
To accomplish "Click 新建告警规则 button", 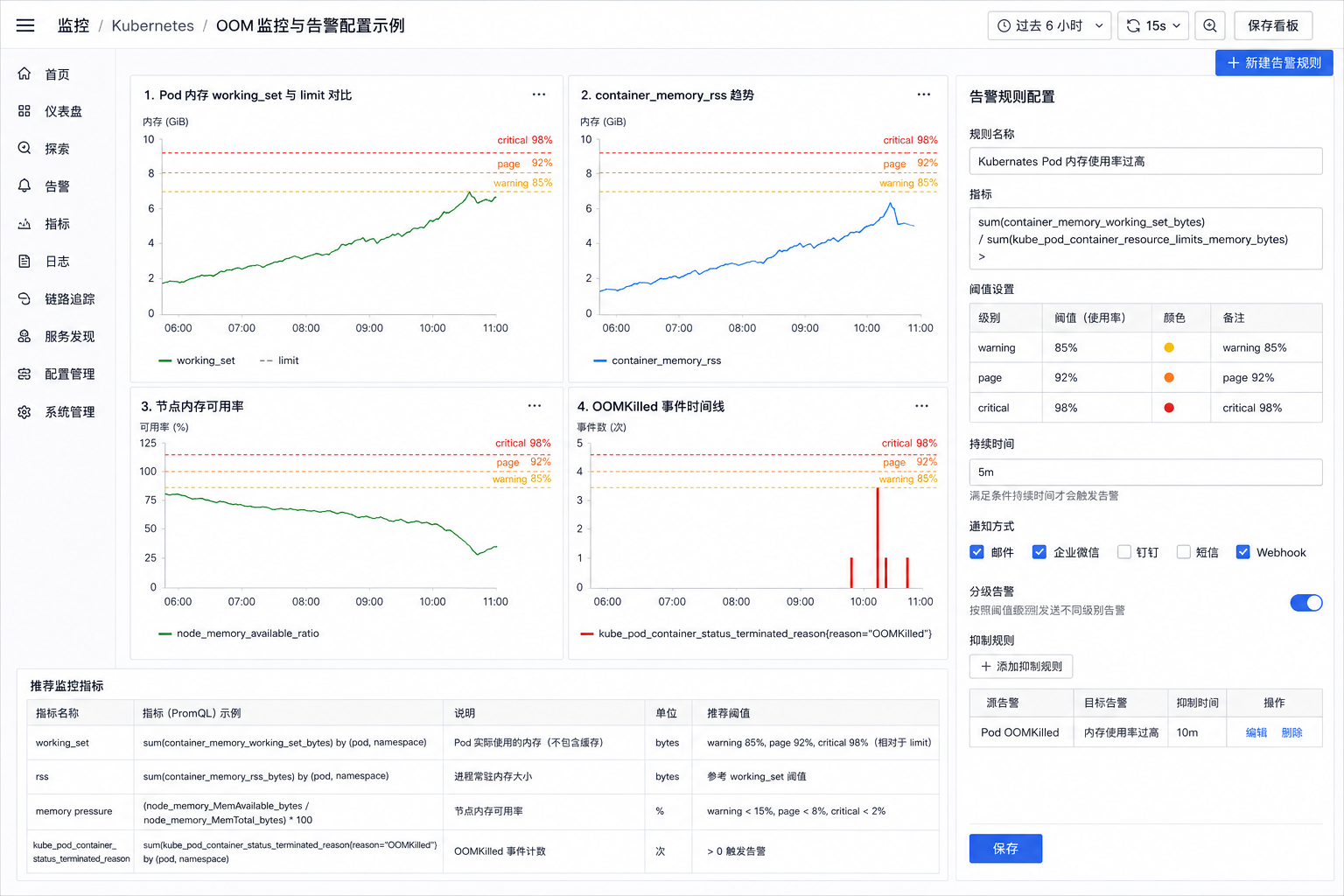I will [1274, 63].
